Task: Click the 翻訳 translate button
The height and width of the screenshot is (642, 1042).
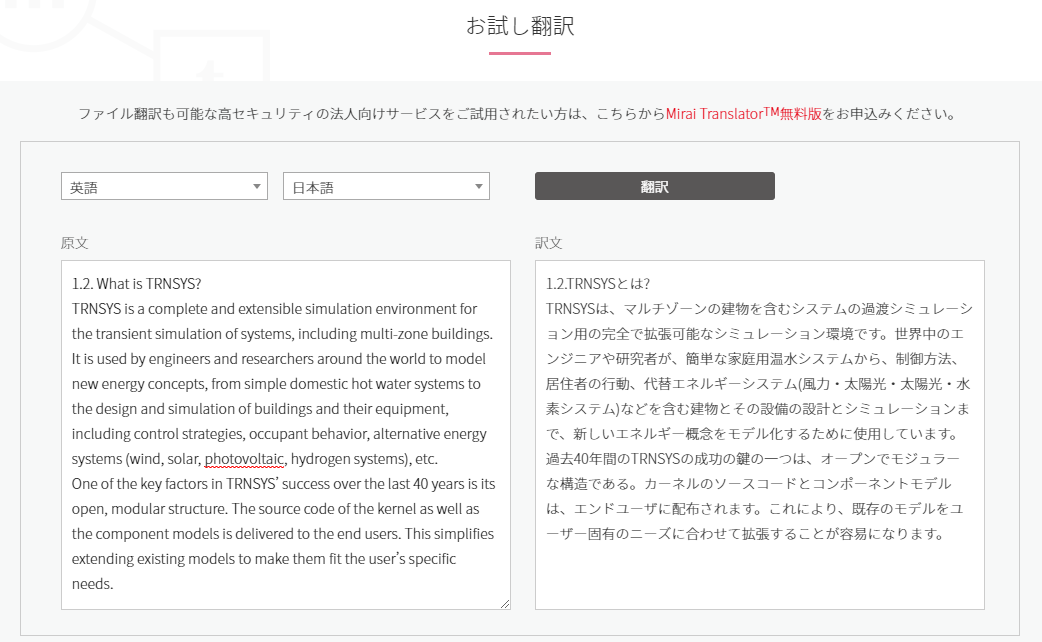Action: pyautogui.click(x=655, y=187)
